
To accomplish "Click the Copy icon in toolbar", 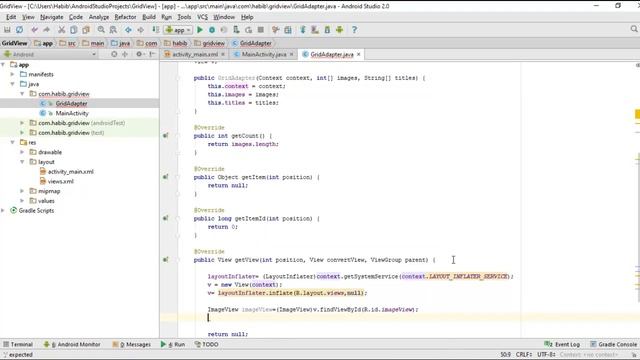I will coord(73,30).
